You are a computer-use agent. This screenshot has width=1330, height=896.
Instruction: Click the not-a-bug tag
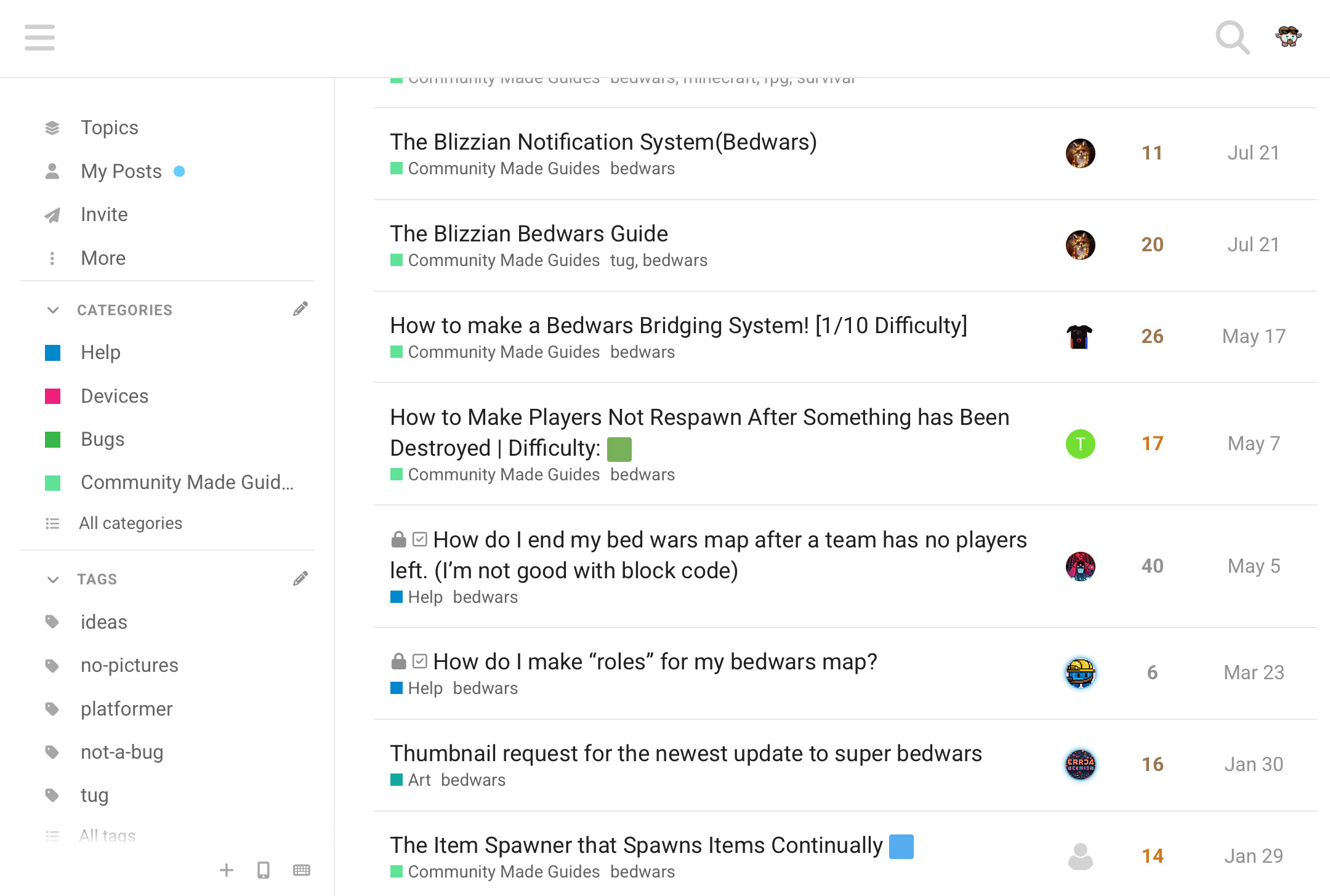122,752
